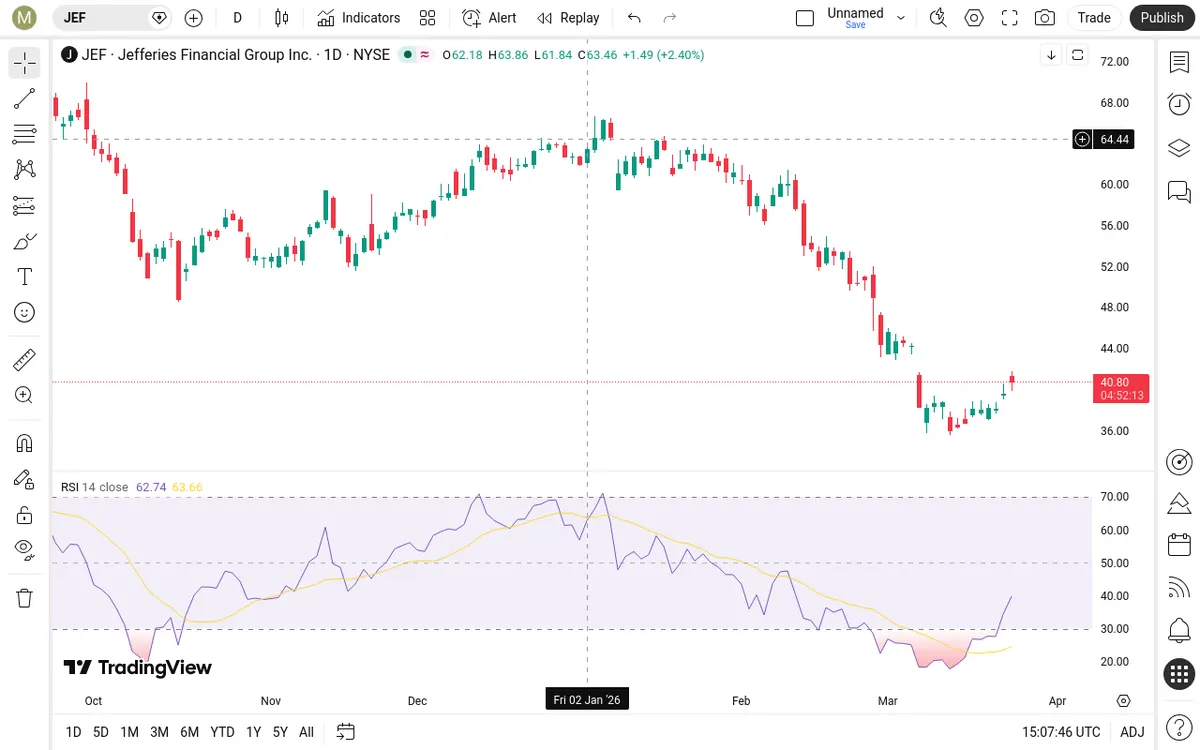Image resolution: width=1200 pixels, height=750 pixels.
Task: Open the watchlist and details panel
Action: click(1179, 62)
